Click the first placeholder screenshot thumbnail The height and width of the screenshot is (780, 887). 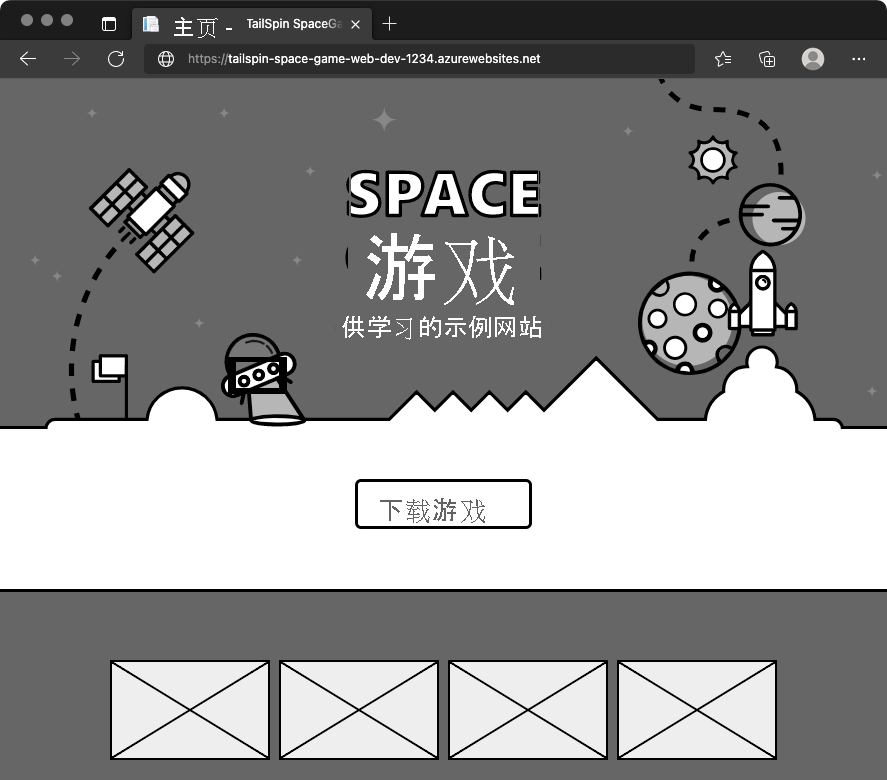189,709
